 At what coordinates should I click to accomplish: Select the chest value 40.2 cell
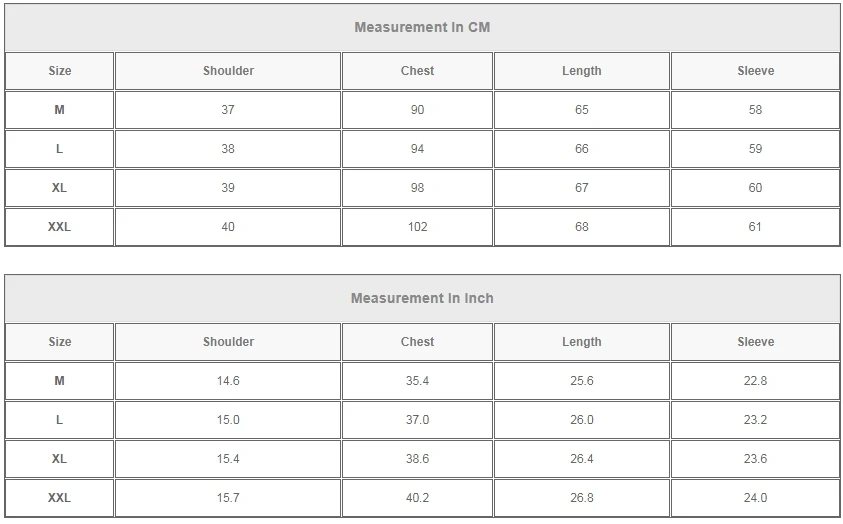[417, 498]
